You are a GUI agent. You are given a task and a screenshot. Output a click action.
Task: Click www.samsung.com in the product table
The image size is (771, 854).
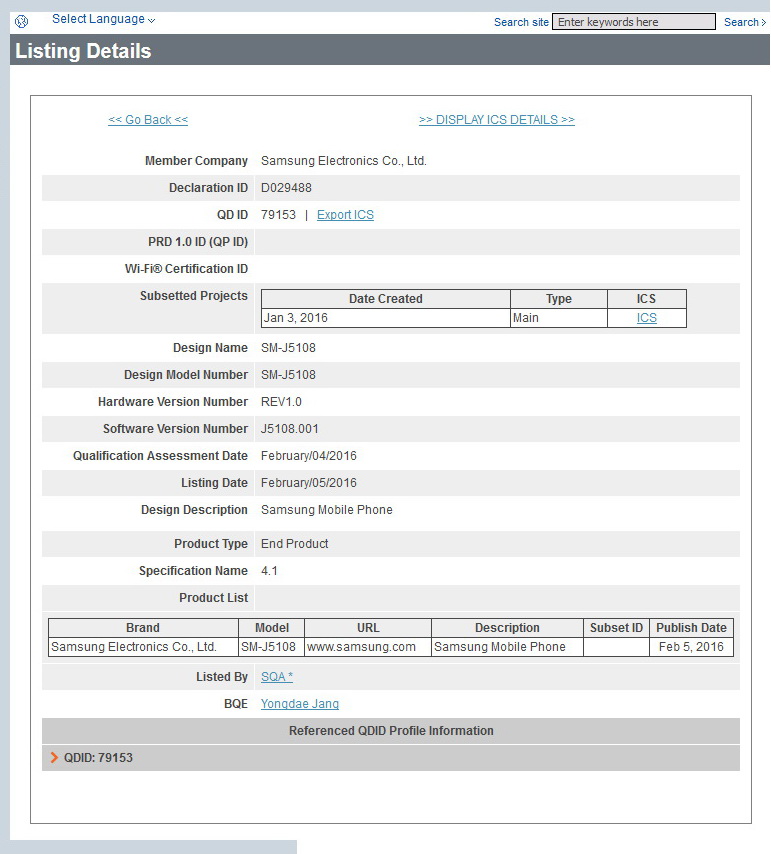368,647
